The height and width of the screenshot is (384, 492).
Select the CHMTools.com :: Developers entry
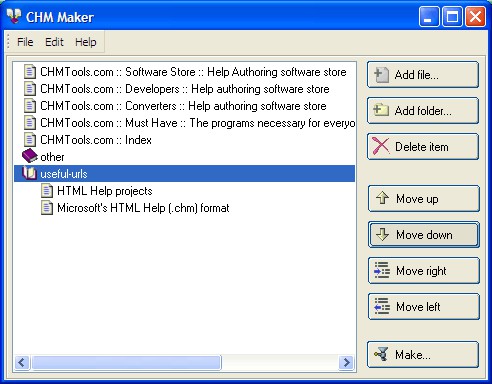[185, 89]
